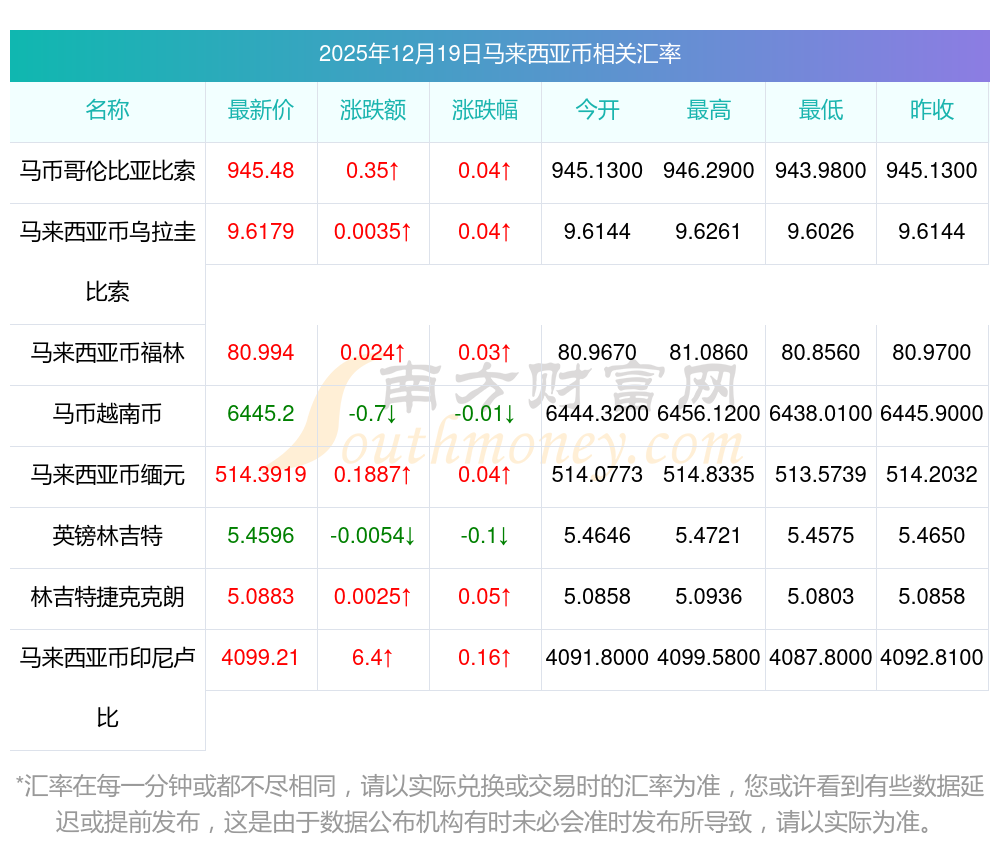The height and width of the screenshot is (853, 1000).
Task: Click the -0.0054↓ change amount
Action: [372, 536]
